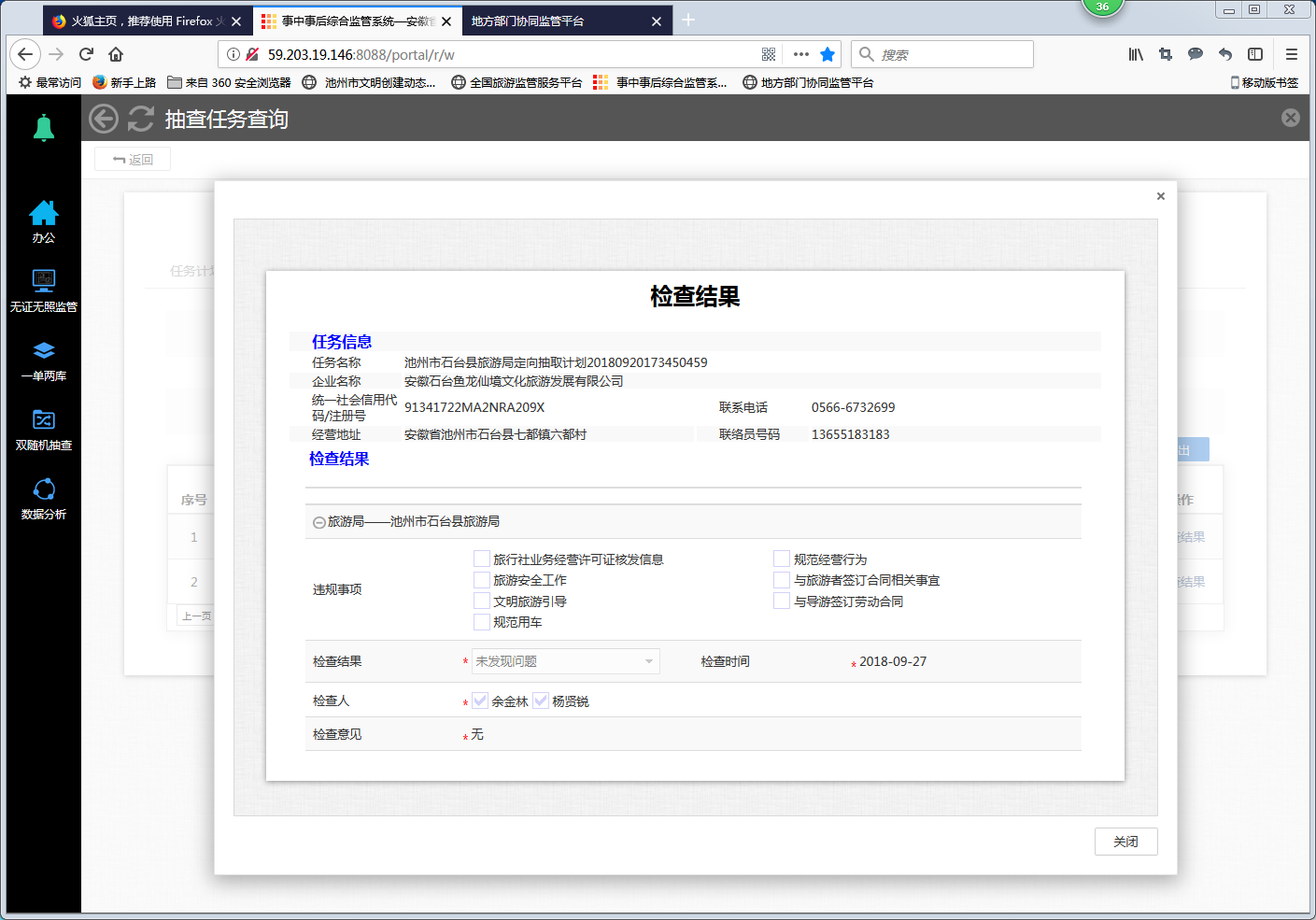The height and width of the screenshot is (920, 1316).
Task: Click the undo arrow toolbar icon
Action: pyautogui.click(x=1225, y=54)
